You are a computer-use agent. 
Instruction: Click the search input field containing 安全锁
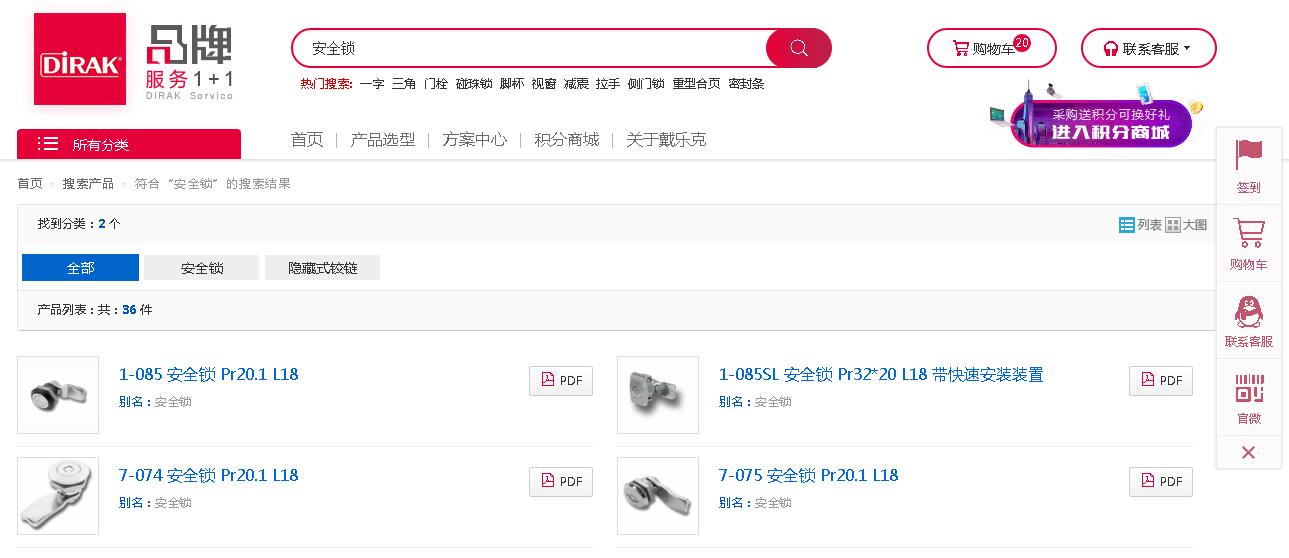coord(528,48)
